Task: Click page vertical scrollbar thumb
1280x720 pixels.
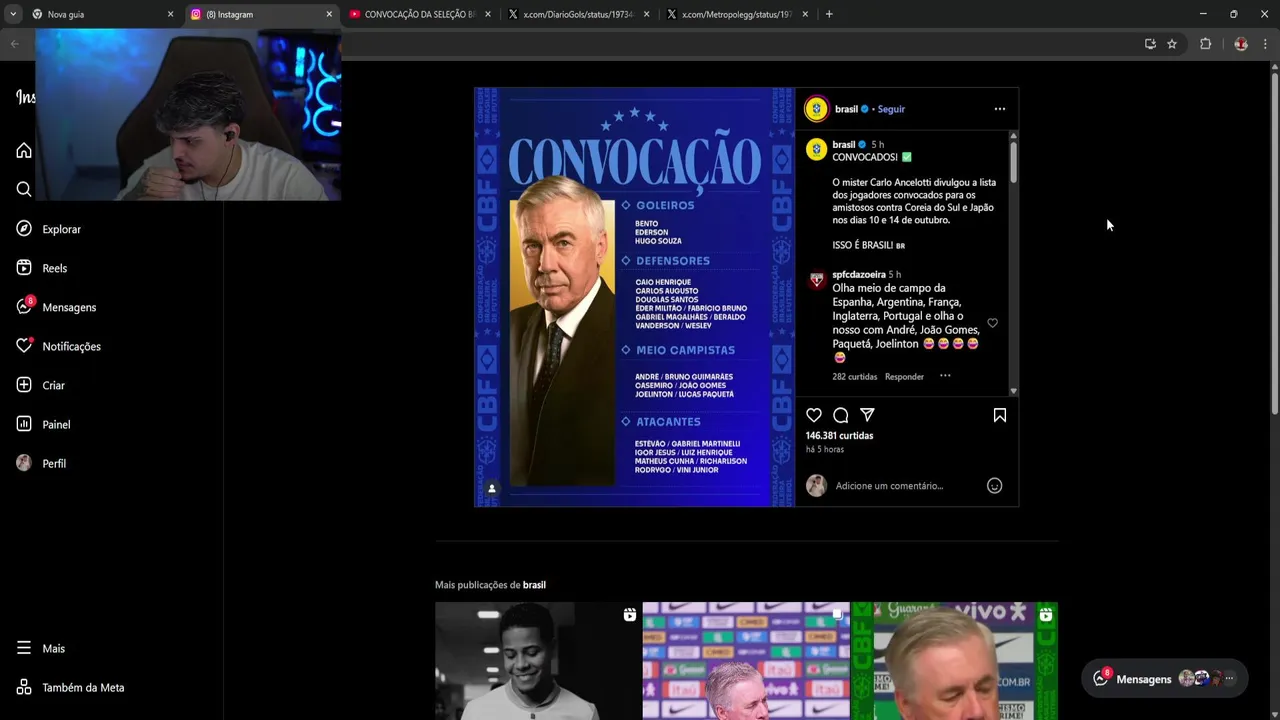Action: point(1275,243)
